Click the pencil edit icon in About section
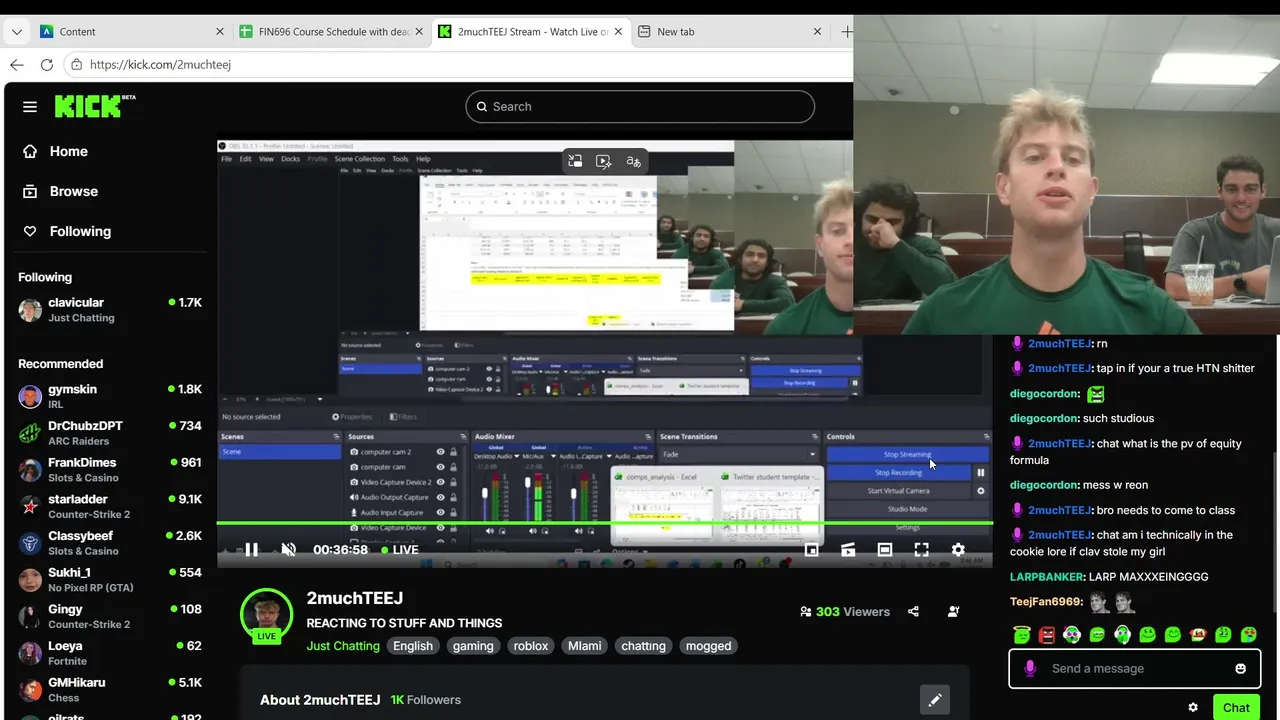The height and width of the screenshot is (720, 1280). point(935,700)
